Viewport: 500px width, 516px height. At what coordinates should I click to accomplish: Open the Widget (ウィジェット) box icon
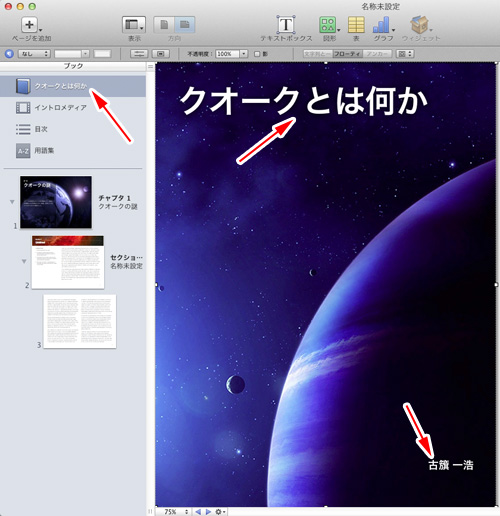click(x=419, y=25)
